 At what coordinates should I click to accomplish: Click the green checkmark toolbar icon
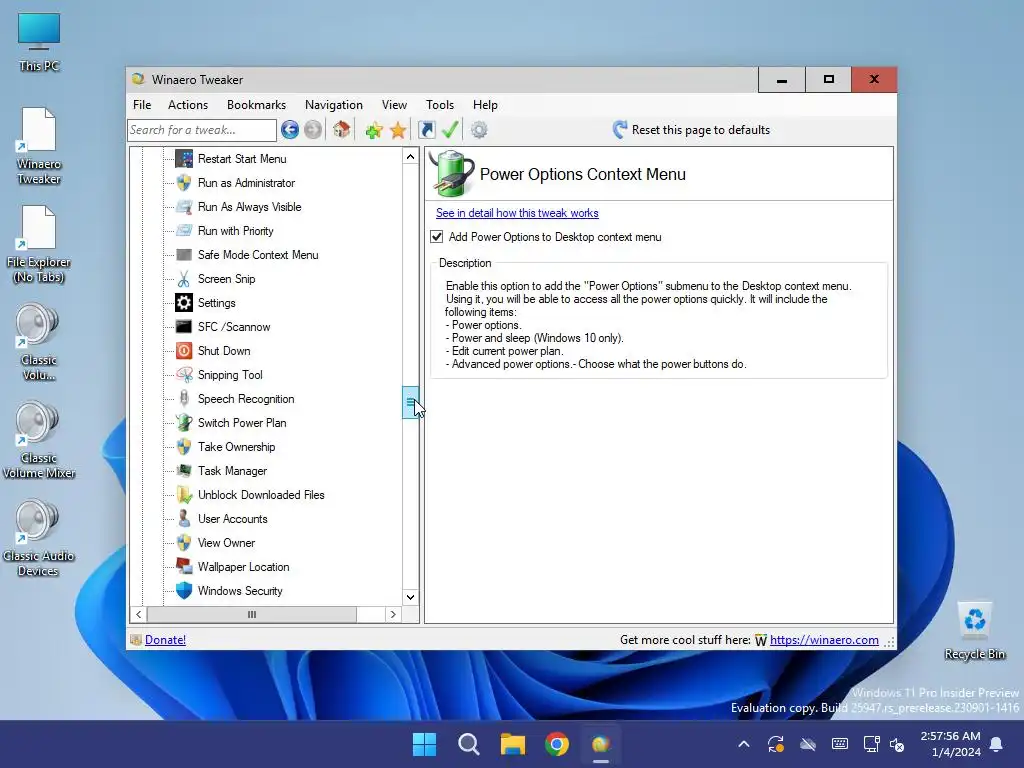(450, 130)
